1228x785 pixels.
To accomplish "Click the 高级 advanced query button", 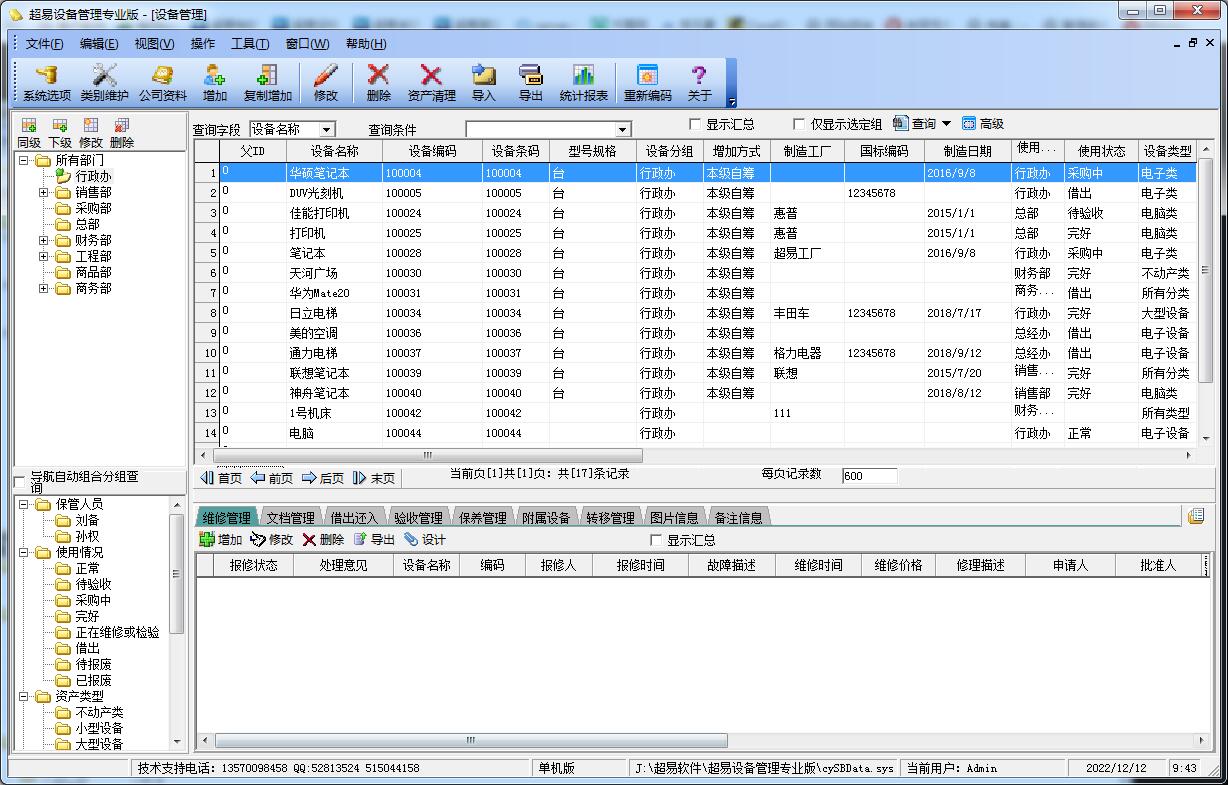I will tap(982, 124).
